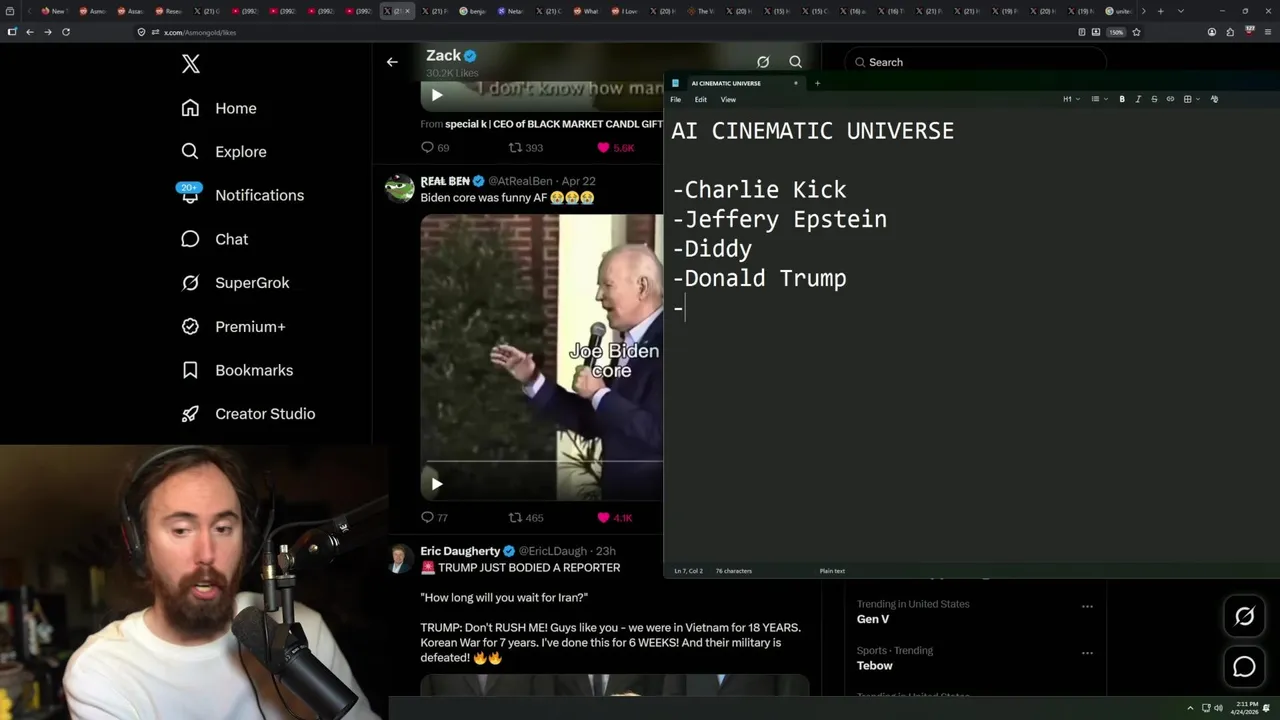The width and height of the screenshot is (1280, 720).
Task: Click REAL BEN's profile avatar
Action: (x=399, y=187)
